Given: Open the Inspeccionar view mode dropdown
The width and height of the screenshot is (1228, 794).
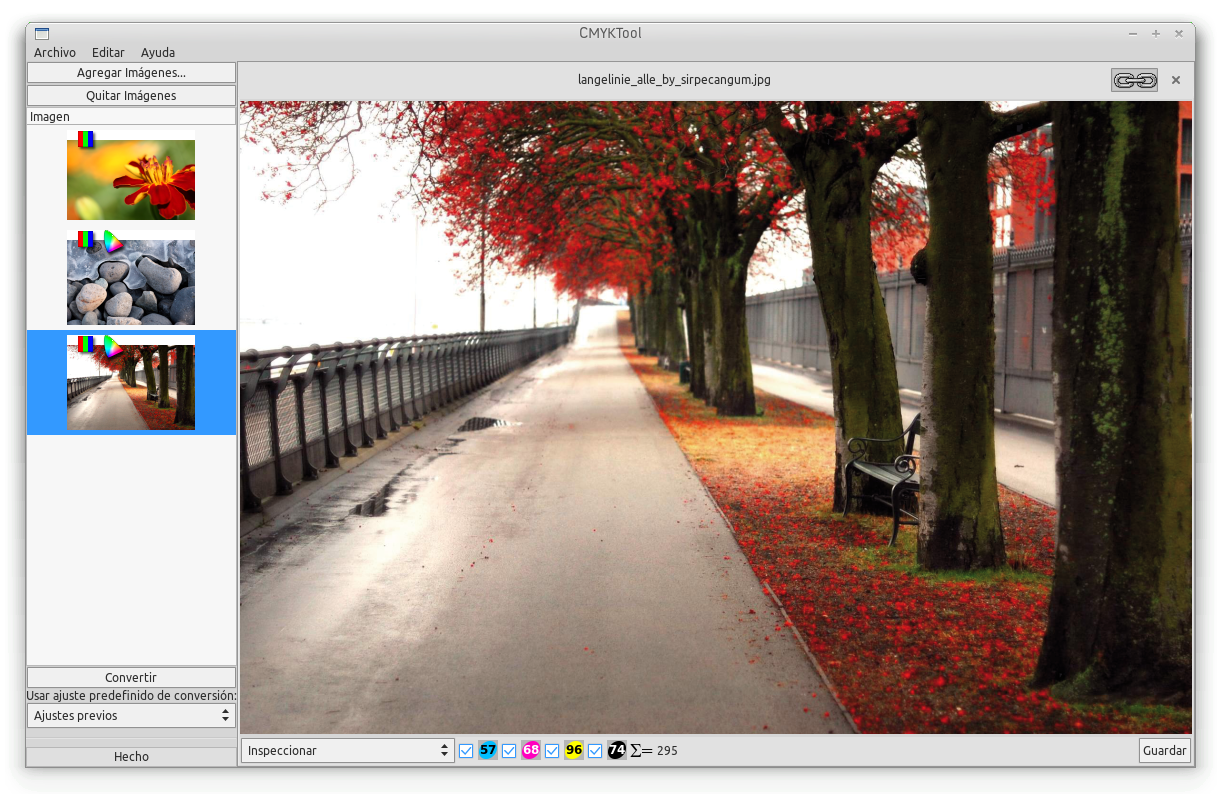Looking at the screenshot, I should pyautogui.click(x=348, y=750).
